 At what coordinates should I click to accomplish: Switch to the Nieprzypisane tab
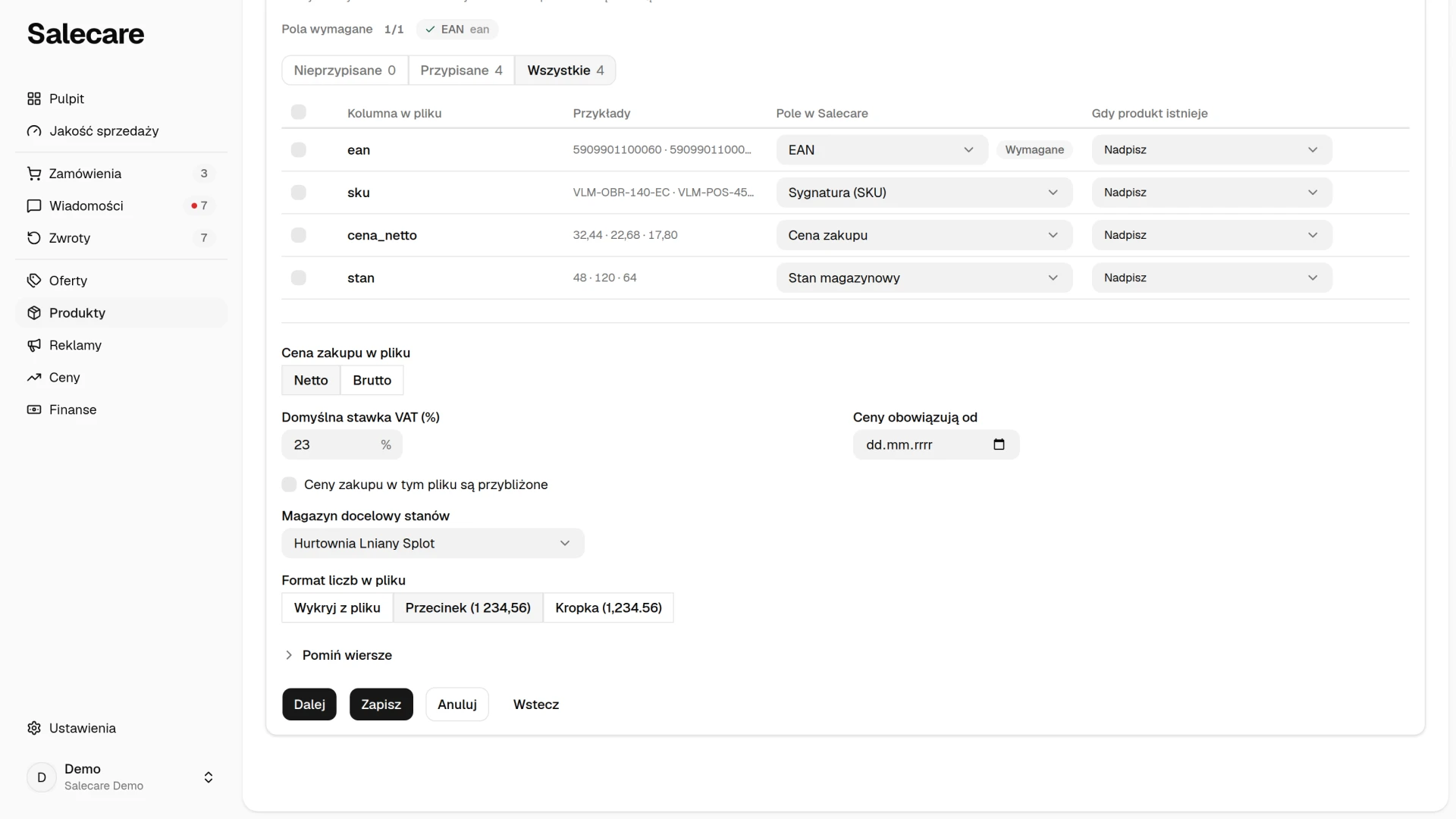(x=345, y=71)
